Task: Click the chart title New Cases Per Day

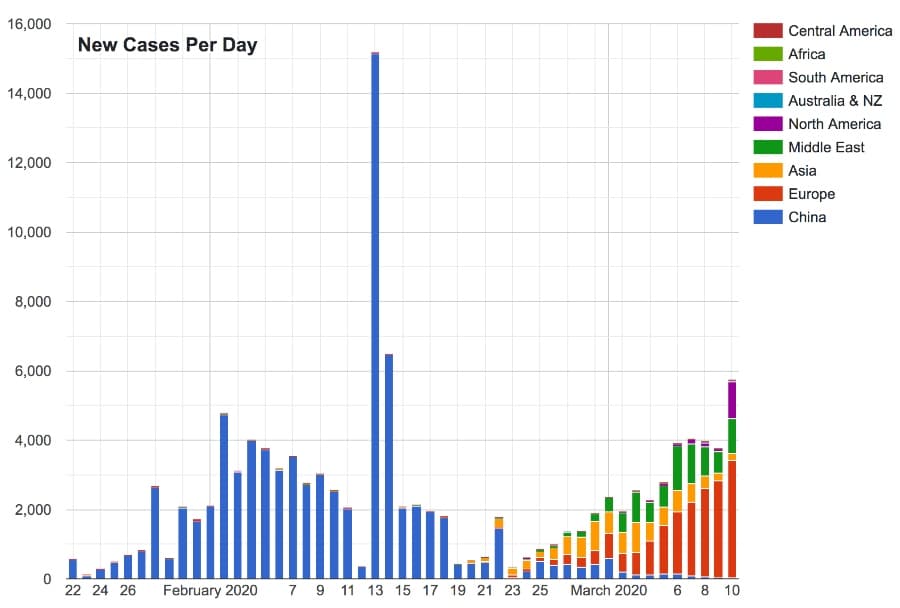Action: coord(167,45)
